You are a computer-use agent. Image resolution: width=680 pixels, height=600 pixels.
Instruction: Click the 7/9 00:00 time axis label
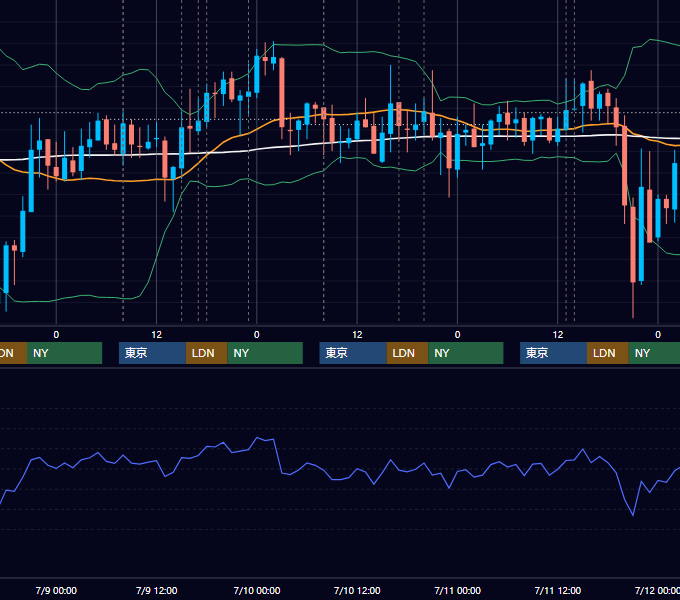(x=56, y=590)
